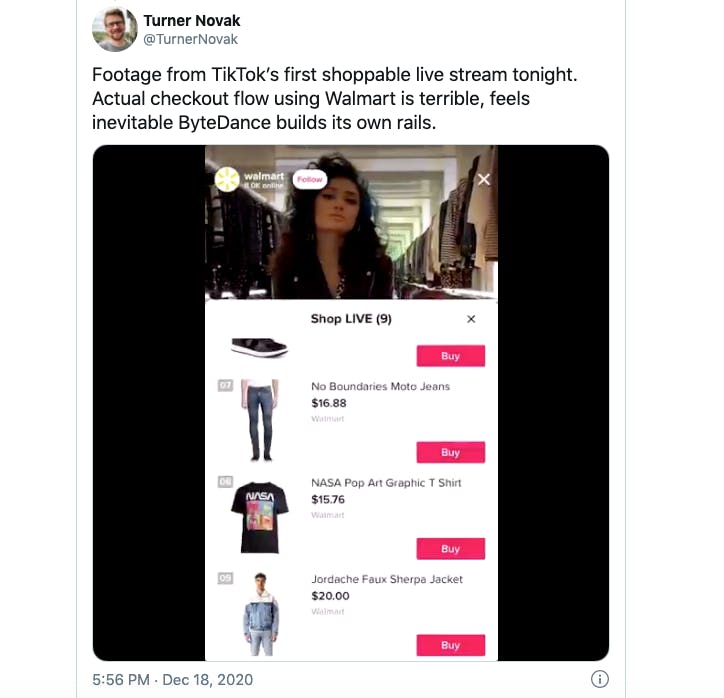Image resolution: width=724 pixels, height=698 pixels.
Task: Buy the No Boundaries Moto Jeans
Action: coord(451,452)
